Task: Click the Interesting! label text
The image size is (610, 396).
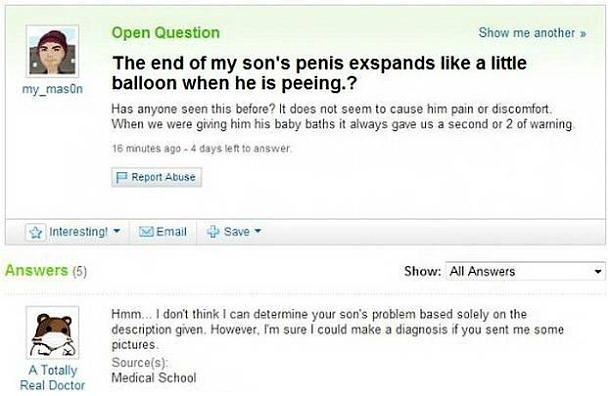Action: [x=78, y=232]
